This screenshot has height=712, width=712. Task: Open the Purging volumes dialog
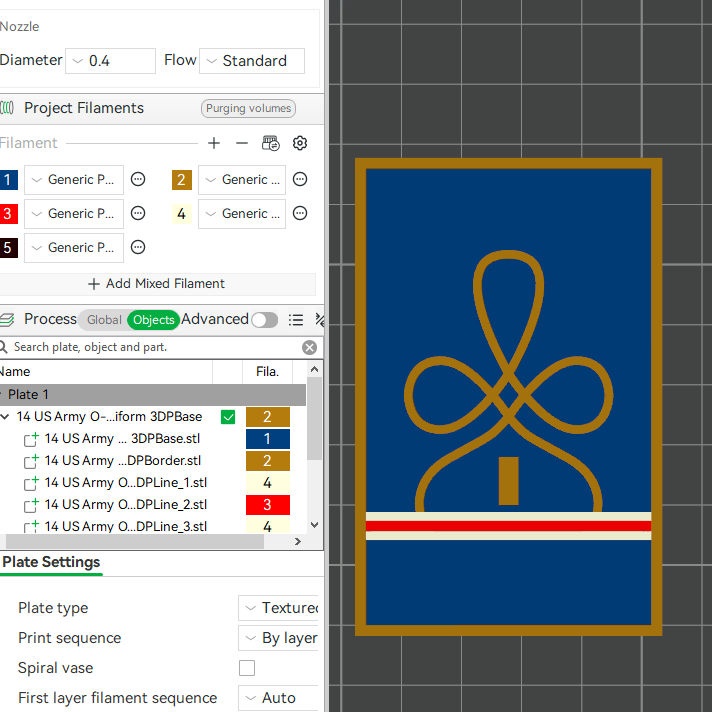[x=248, y=109]
